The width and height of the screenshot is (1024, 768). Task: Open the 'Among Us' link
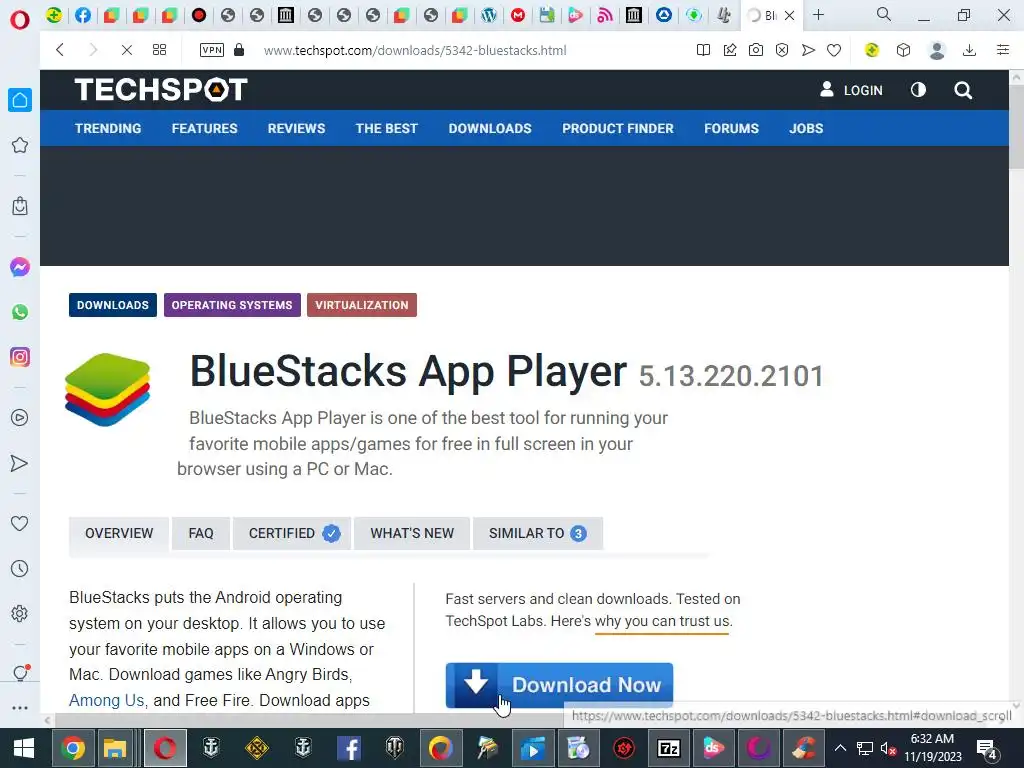tap(106, 701)
